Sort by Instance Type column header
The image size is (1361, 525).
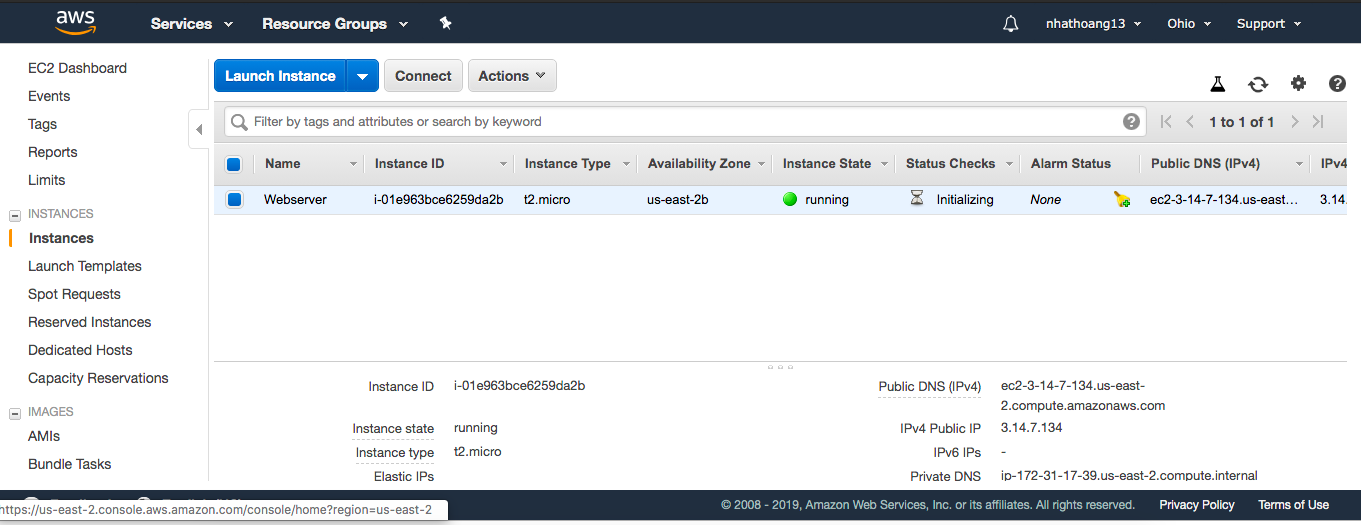pos(576,164)
